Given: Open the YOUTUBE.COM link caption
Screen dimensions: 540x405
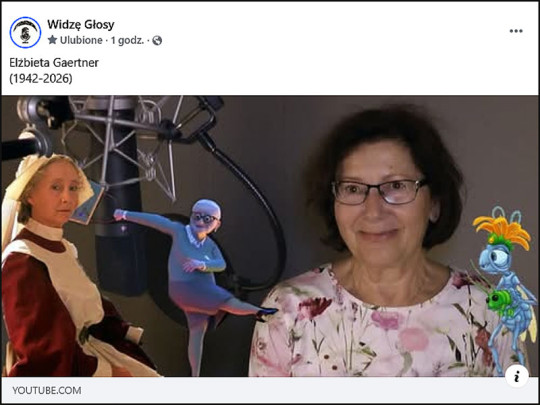Looking at the screenshot, I should 47,391.
